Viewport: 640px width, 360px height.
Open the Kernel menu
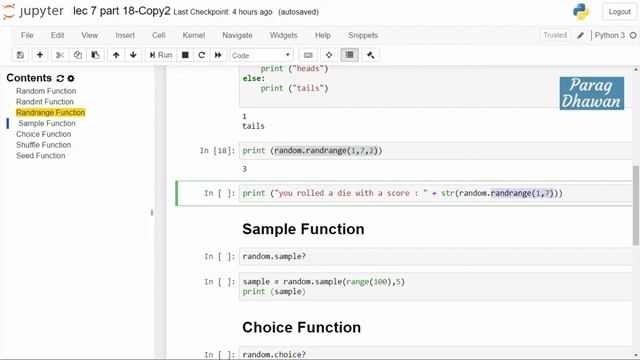[193, 36]
